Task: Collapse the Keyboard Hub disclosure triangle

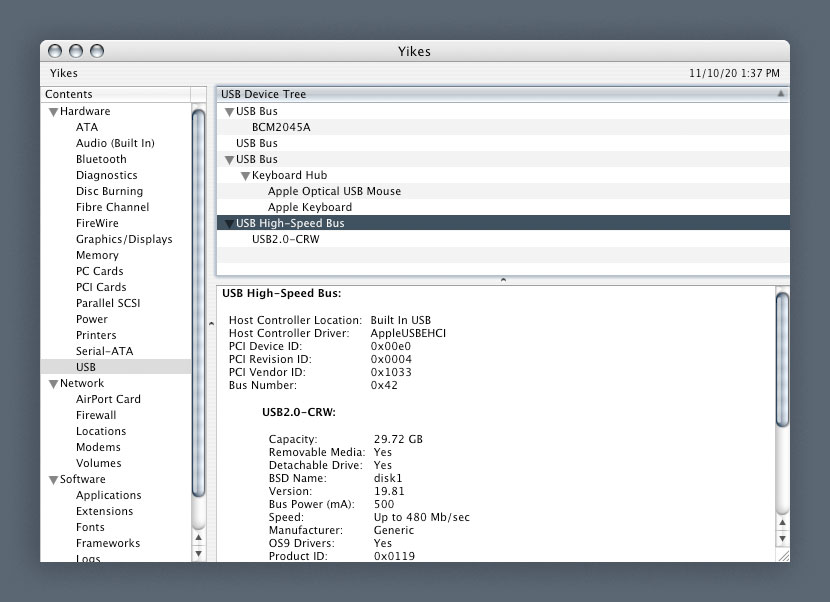Action: 245,176
